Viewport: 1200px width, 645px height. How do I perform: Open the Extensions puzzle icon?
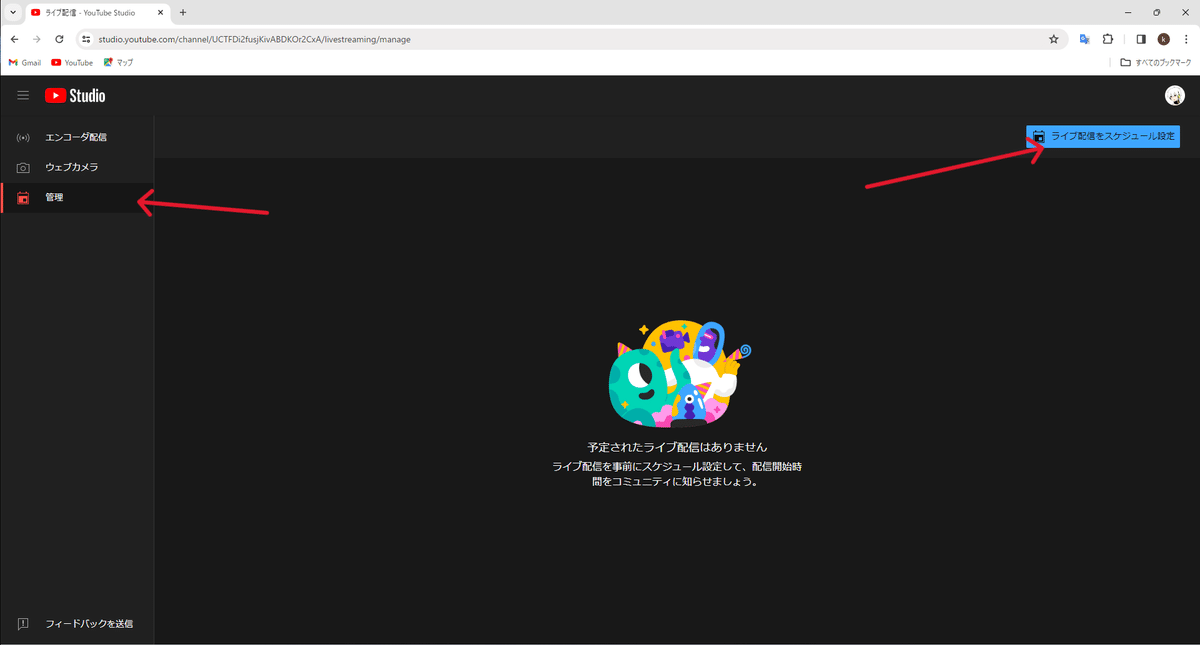(1108, 39)
